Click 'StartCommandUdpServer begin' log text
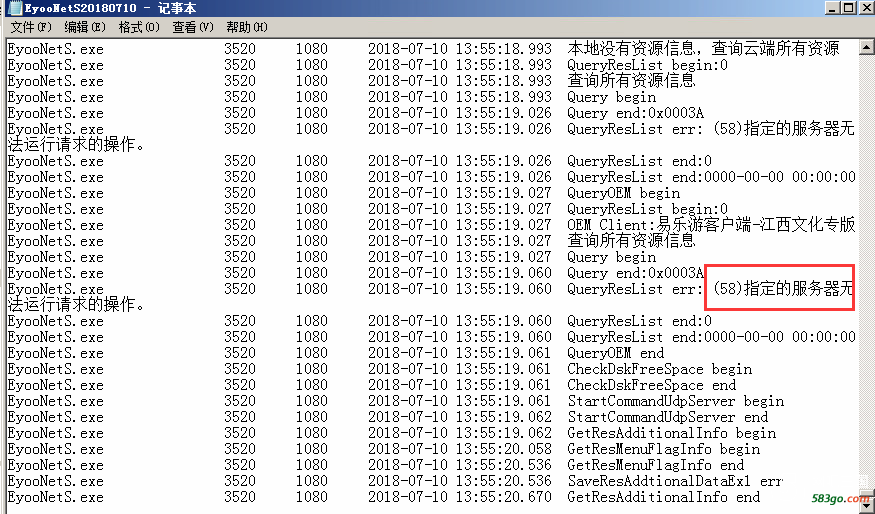 (676, 401)
